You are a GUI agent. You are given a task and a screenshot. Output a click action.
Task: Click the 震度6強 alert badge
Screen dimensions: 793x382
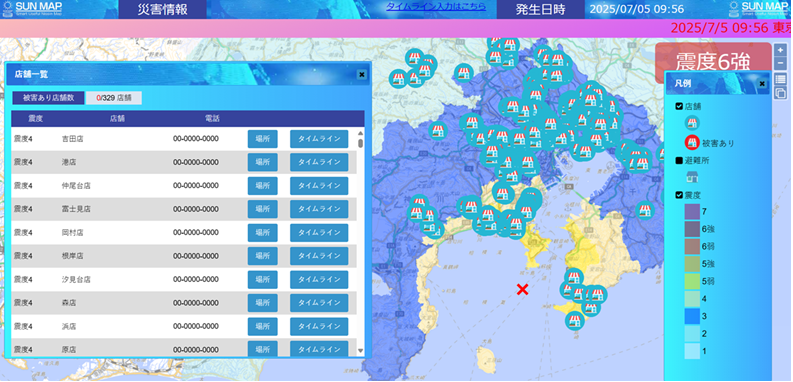coord(713,61)
